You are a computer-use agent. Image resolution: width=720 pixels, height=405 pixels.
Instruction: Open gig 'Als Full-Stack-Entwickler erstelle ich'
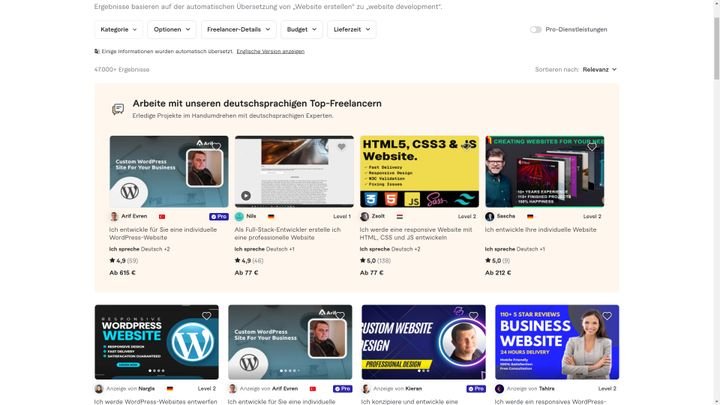tap(287, 233)
